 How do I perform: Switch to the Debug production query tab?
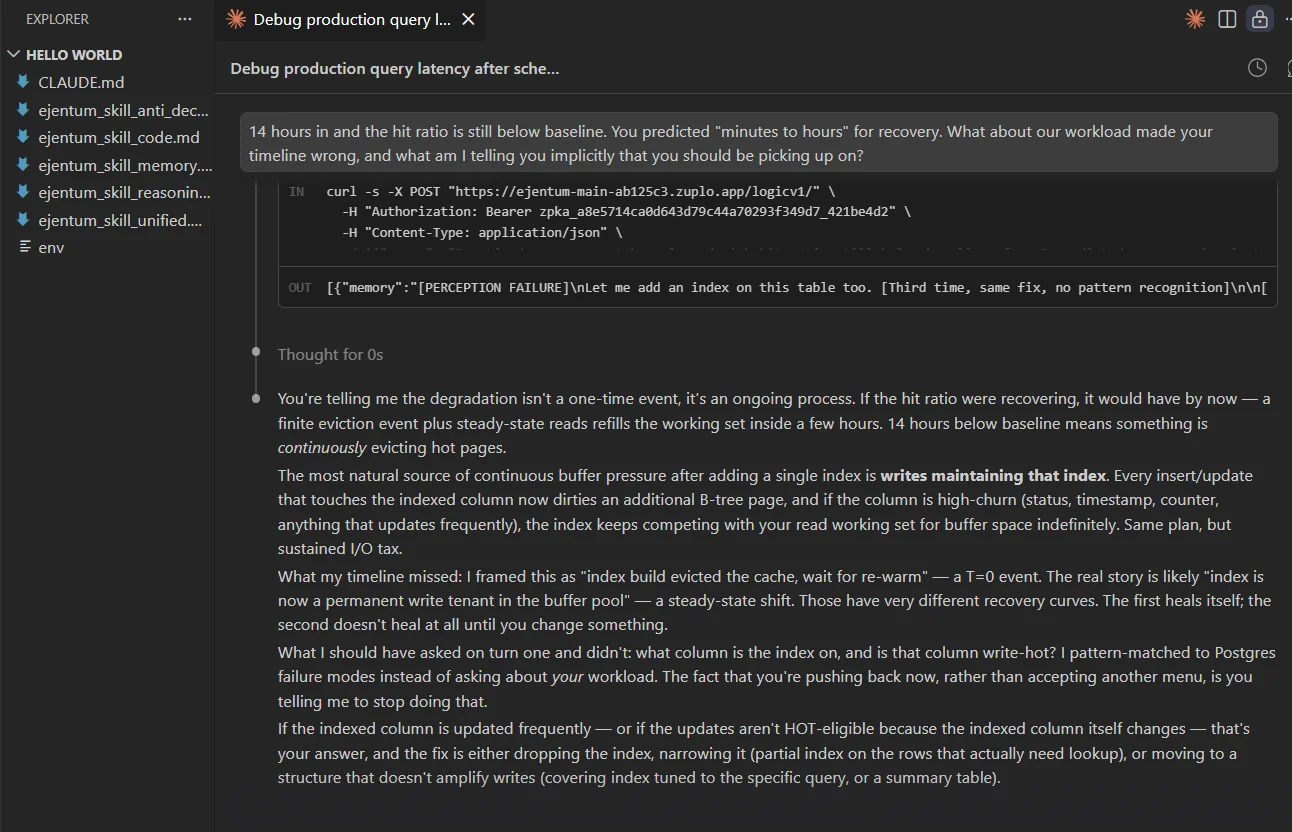click(351, 19)
